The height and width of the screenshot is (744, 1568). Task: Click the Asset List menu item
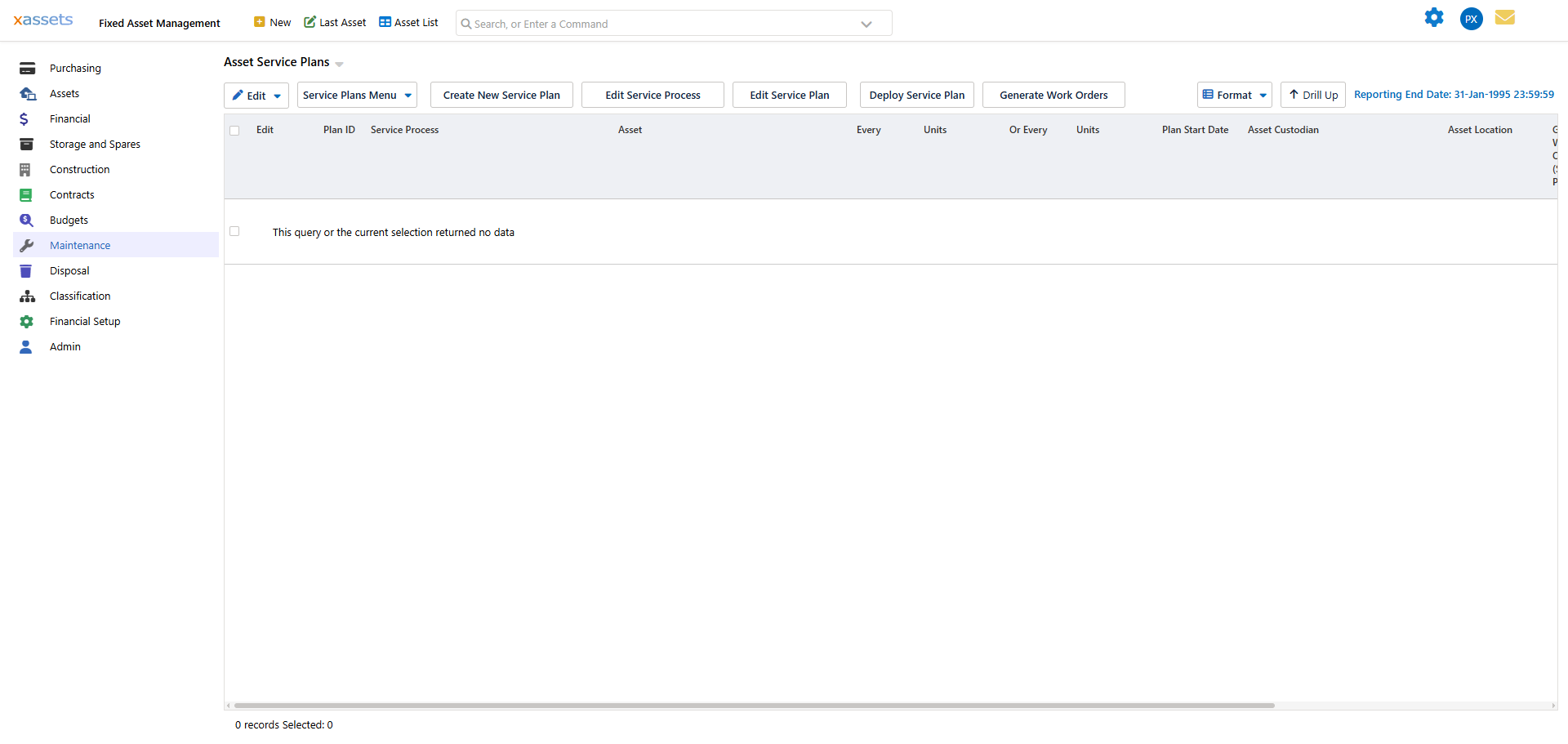[x=408, y=22]
